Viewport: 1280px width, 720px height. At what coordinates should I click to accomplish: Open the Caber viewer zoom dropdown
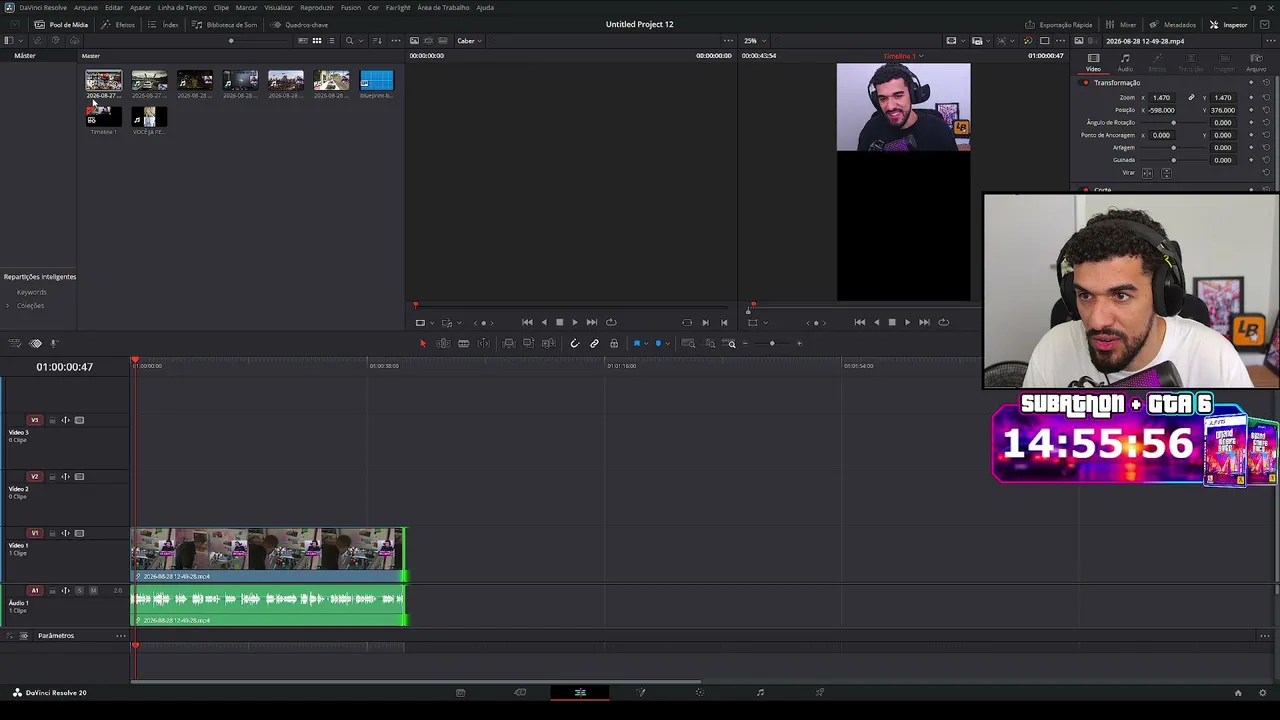click(469, 41)
